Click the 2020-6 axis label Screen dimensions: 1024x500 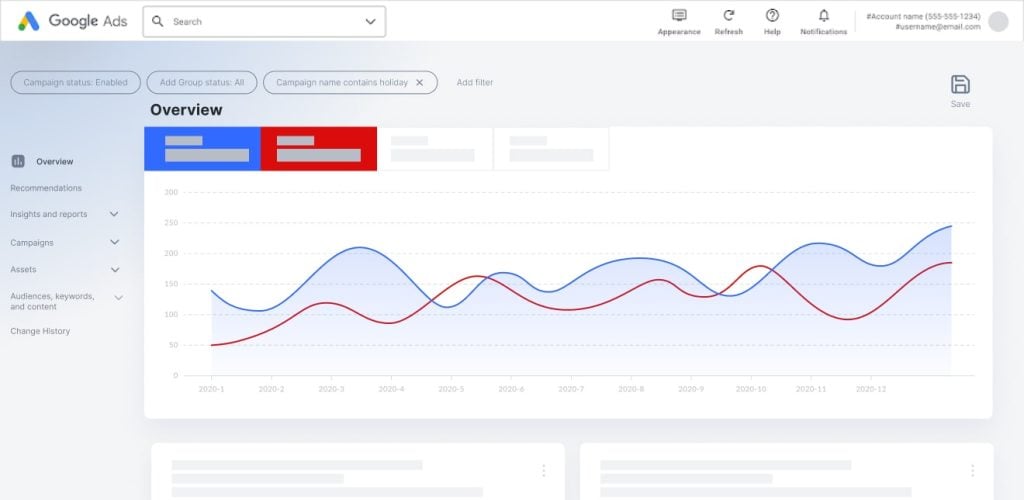coord(511,389)
